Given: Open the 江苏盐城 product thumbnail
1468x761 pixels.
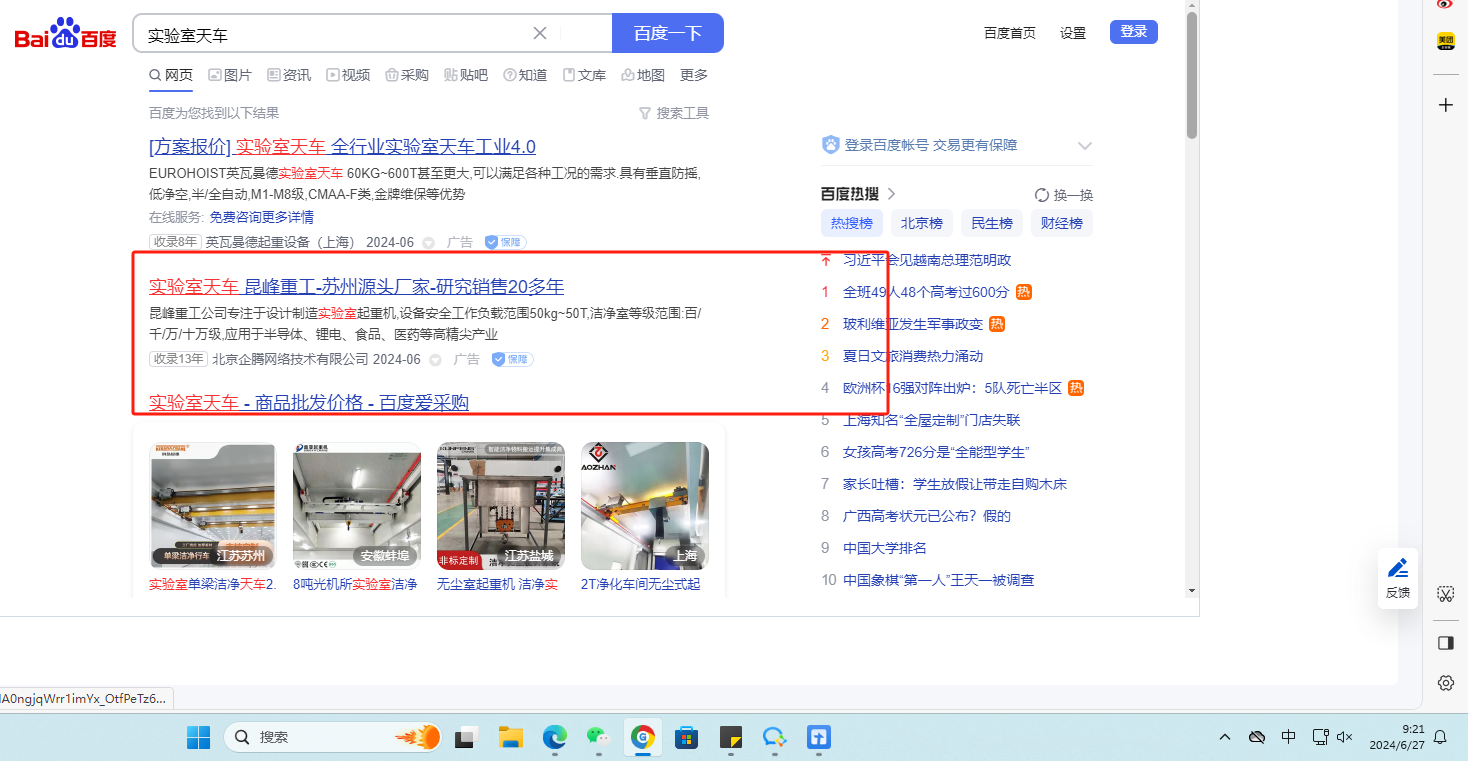Looking at the screenshot, I should (501, 506).
